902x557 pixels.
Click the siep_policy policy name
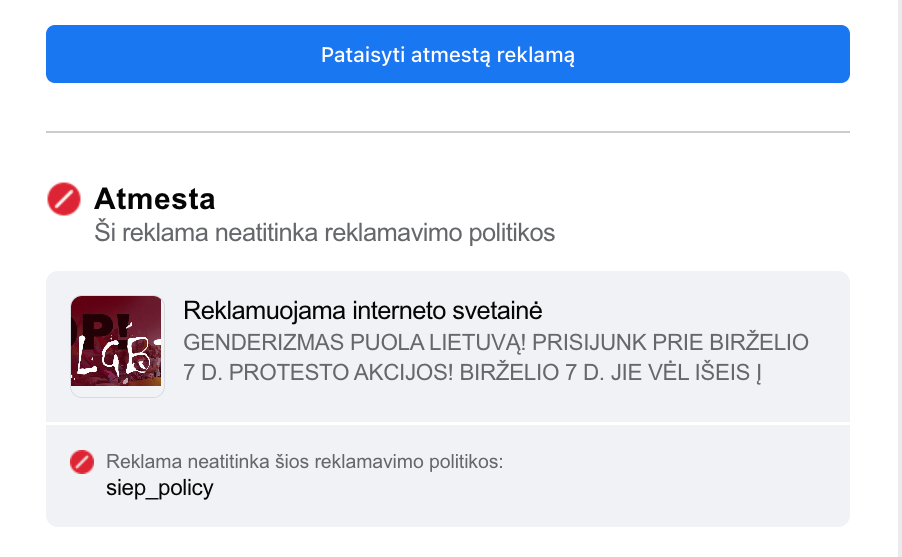pyautogui.click(x=160, y=489)
